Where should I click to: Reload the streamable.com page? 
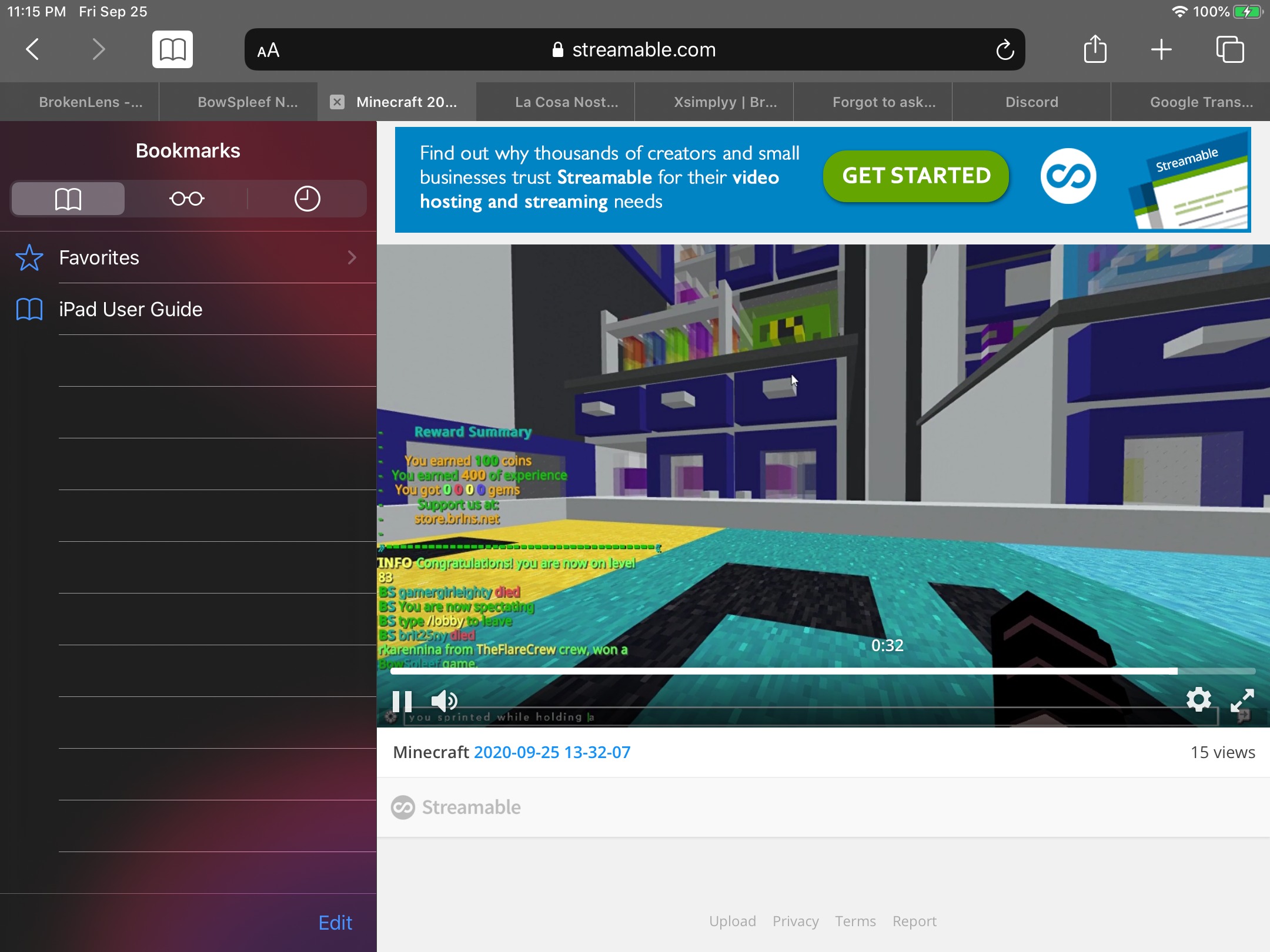click(x=1005, y=50)
